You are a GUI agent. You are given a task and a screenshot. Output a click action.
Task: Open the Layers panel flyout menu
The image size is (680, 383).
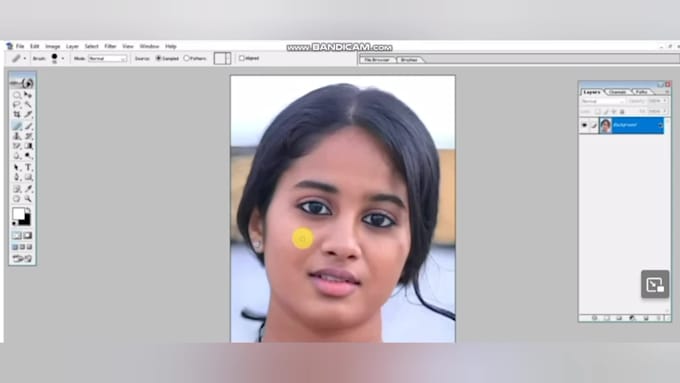point(667,92)
